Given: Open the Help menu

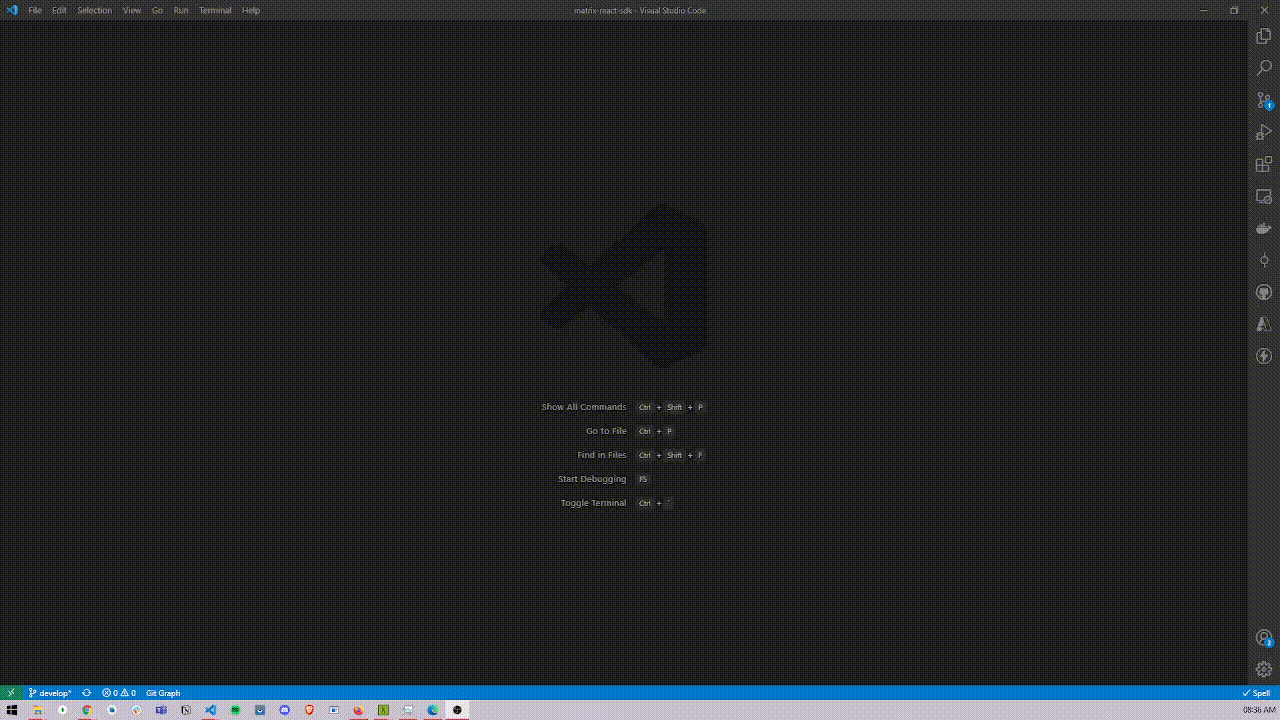Looking at the screenshot, I should coord(251,10).
